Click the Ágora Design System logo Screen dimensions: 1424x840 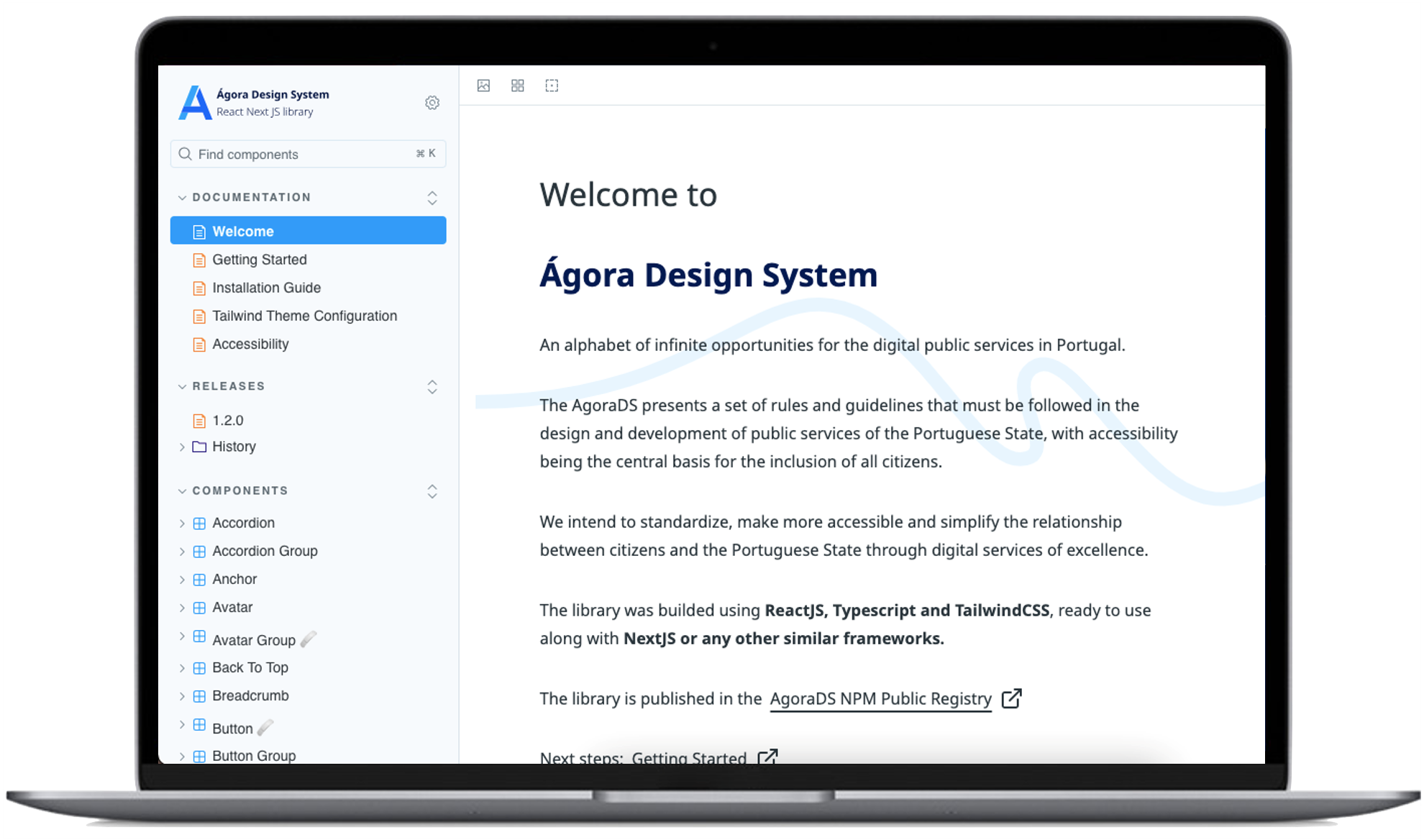[195, 103]
